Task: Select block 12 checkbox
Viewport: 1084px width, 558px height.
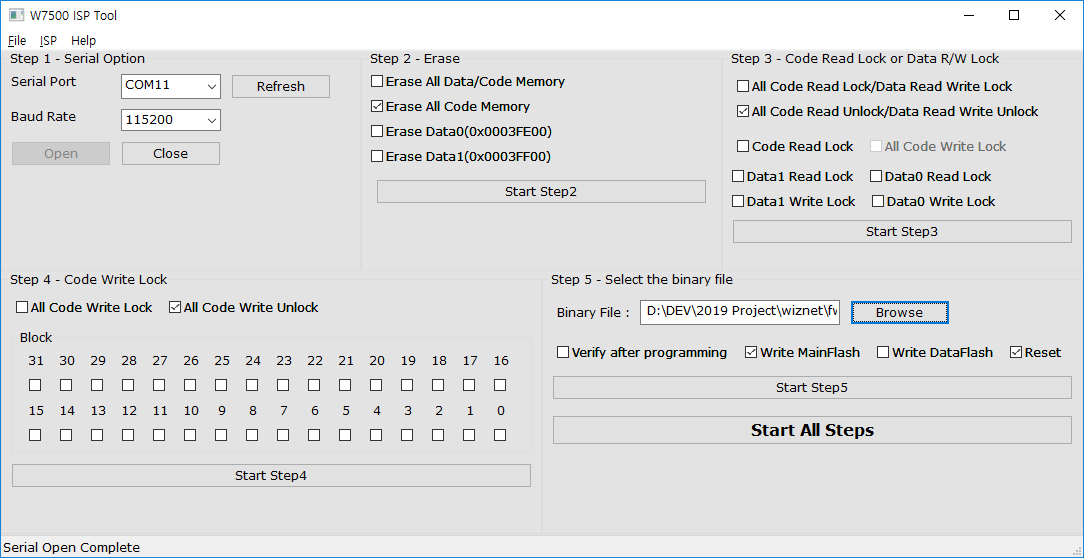Action: pos(128,436)
